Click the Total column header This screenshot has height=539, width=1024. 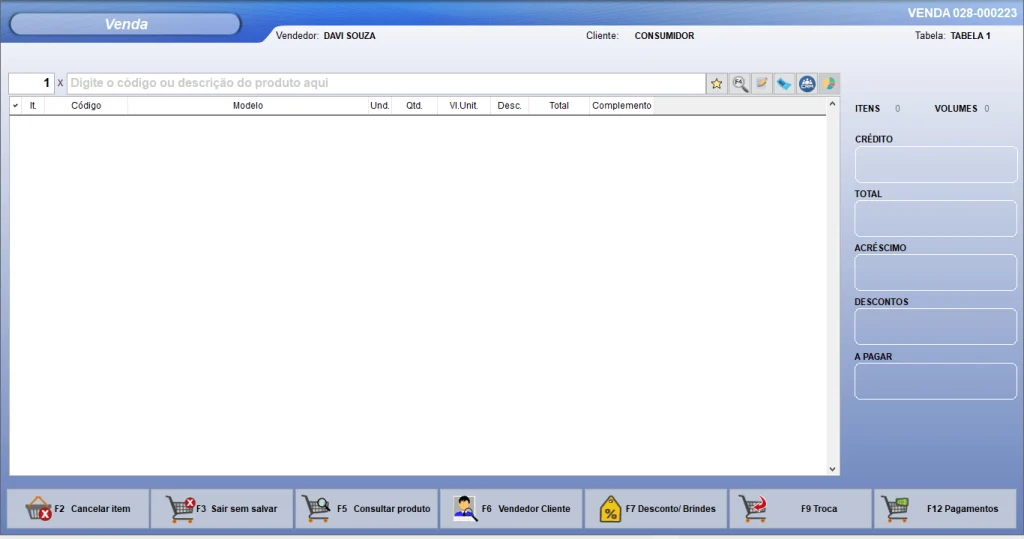(x=558, y=105)
